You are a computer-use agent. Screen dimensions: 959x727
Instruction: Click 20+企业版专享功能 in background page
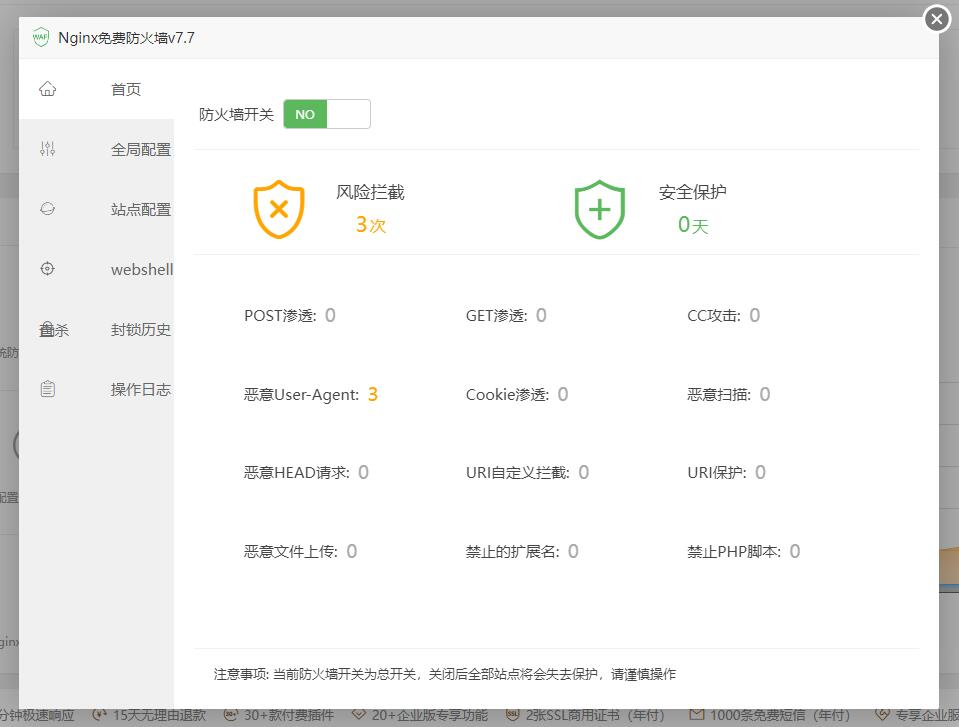[x=429, y=715]
